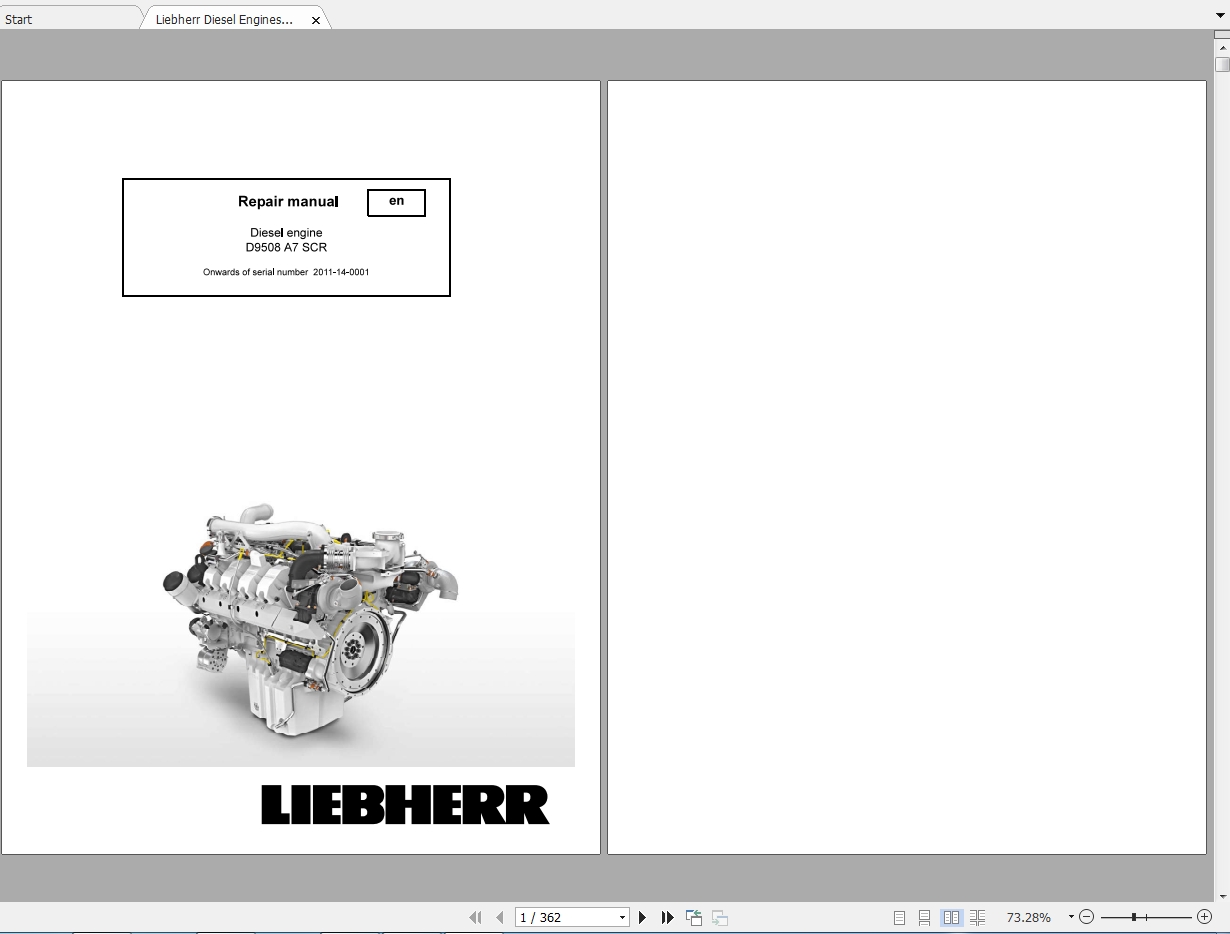
Task: Zoom in using the plus icon
Action: click(x=1204, y=917)
